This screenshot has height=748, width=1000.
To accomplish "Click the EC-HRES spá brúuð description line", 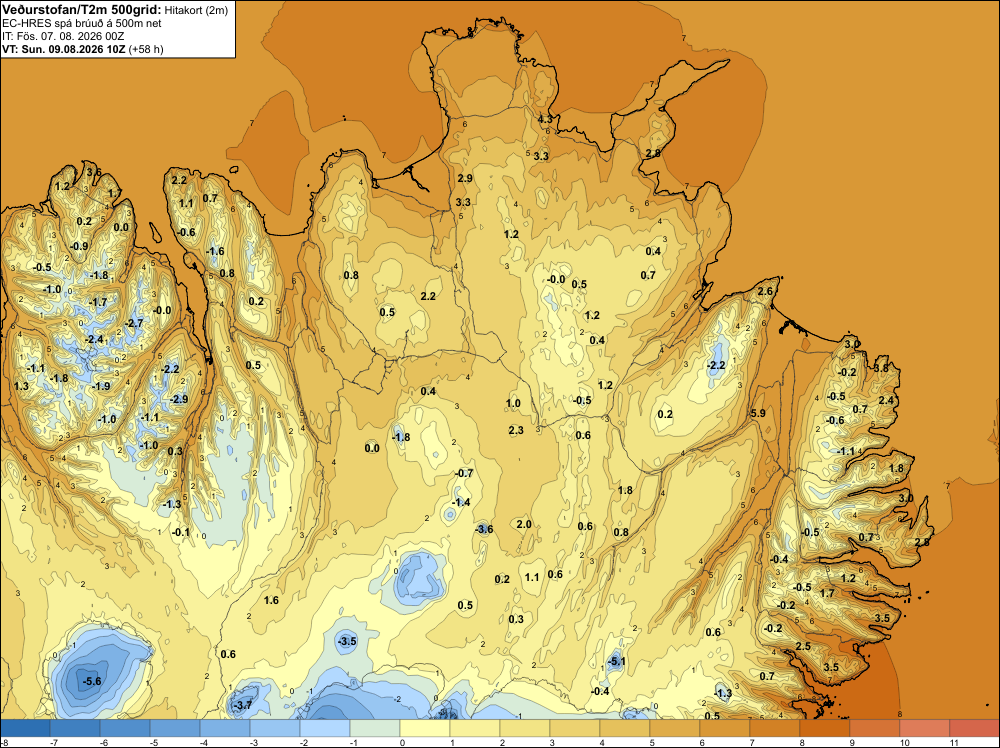I will (x=82, y=24).
